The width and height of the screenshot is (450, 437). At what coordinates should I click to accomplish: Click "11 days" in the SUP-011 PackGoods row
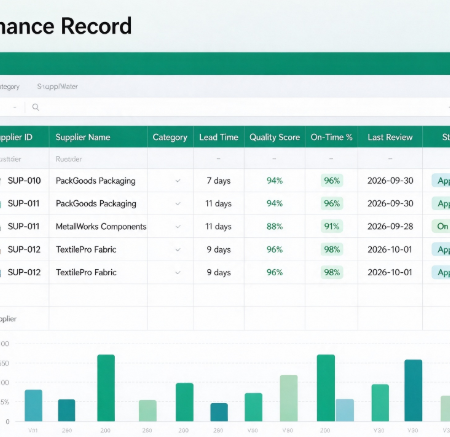click(218, 204)
